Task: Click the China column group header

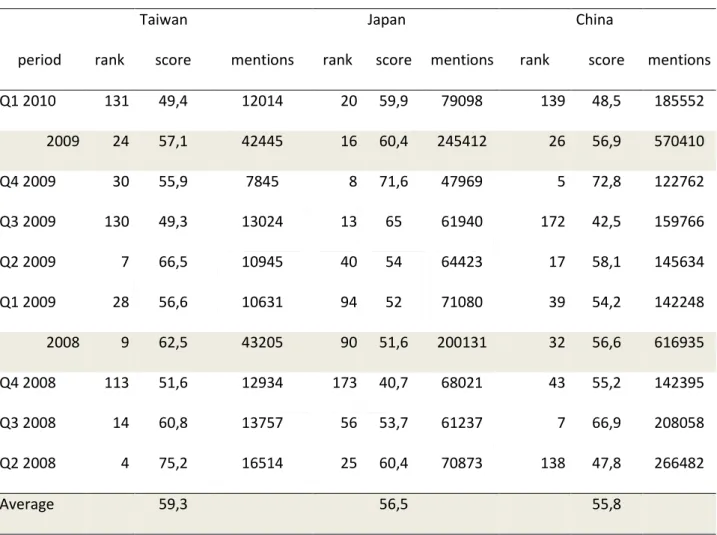Action: pyautogui.click(x=594, y=20)
